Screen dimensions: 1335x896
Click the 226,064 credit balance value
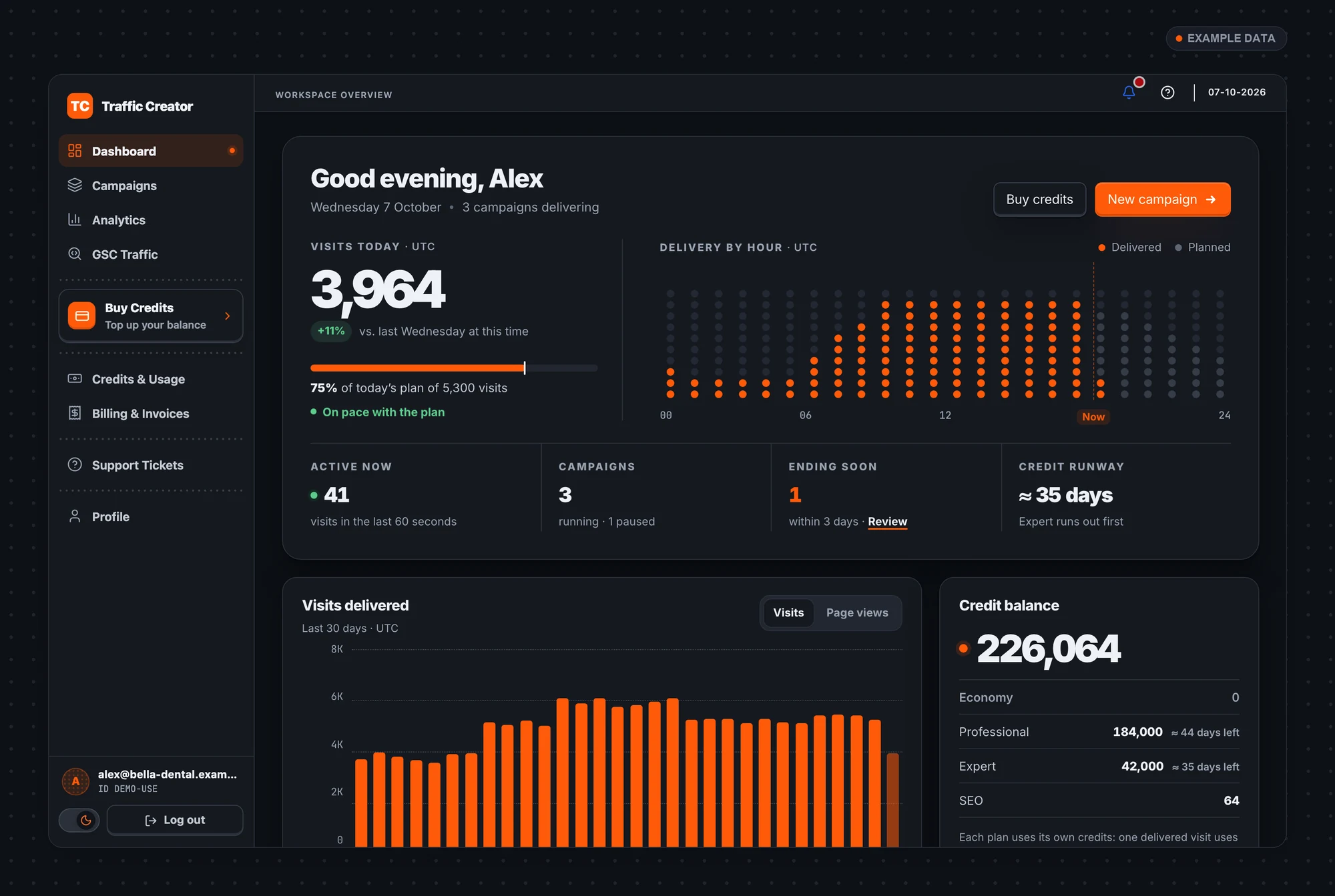[x=1048, y=649]
